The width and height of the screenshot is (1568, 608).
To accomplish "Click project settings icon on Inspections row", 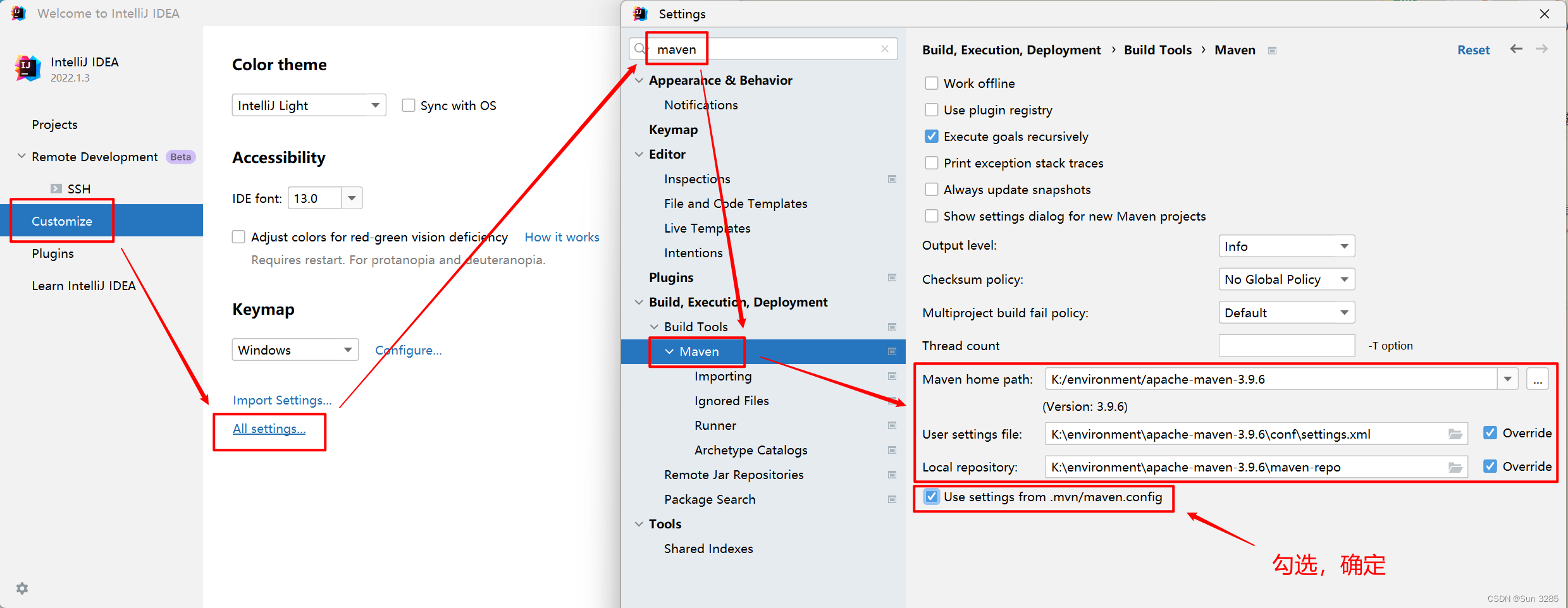I will click(x=892, y=179).
